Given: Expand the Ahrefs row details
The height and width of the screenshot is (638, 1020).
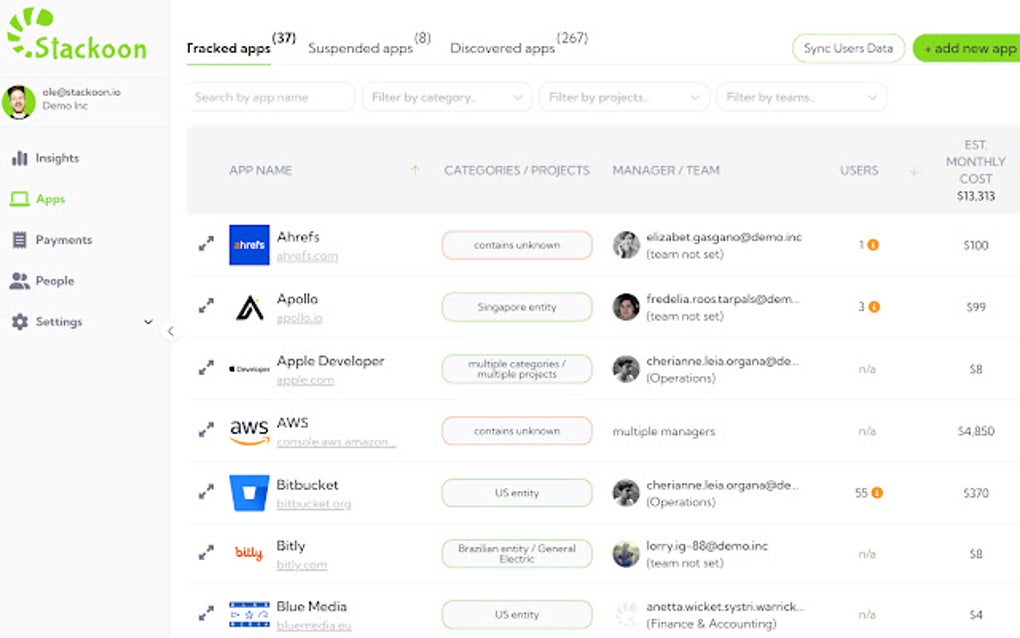Looking at the screenshot, I should point(206,244).
